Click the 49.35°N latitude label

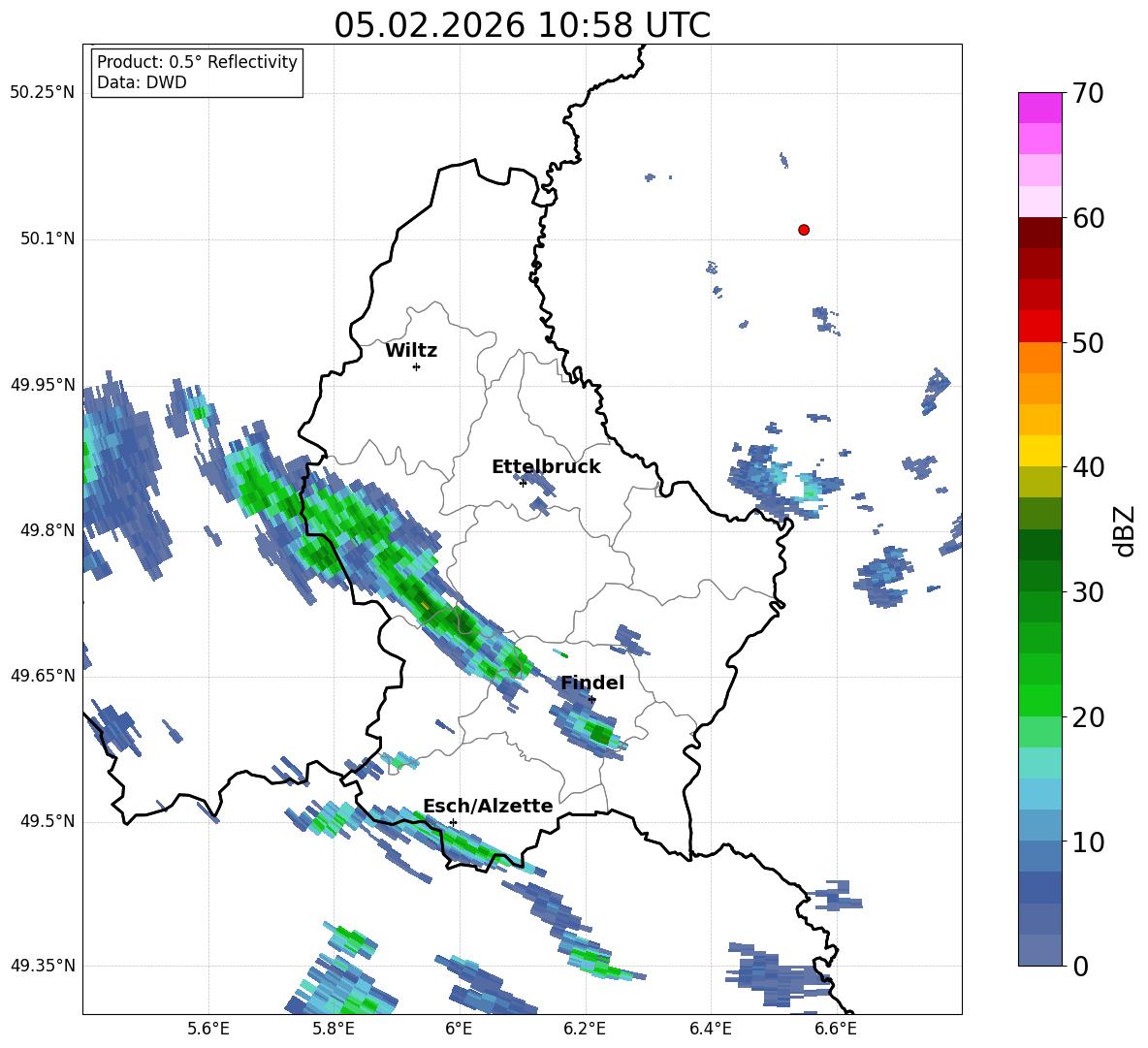point(43,966)
